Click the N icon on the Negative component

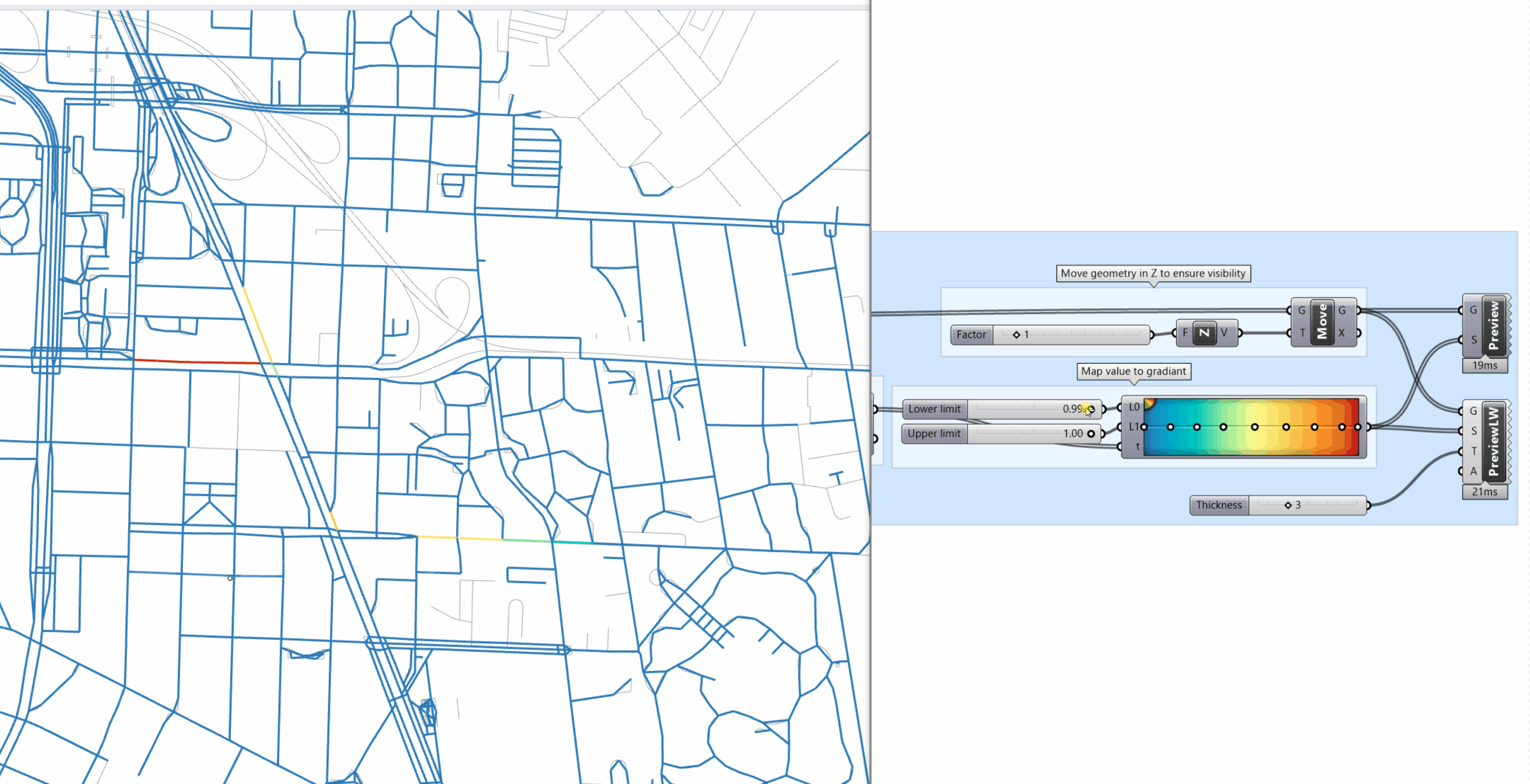(1205, 333)
